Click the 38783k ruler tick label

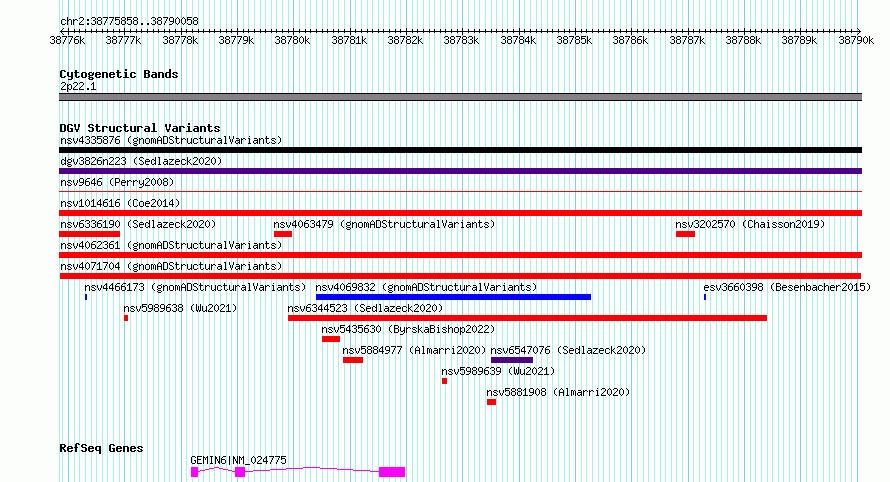tap(461, 40)
